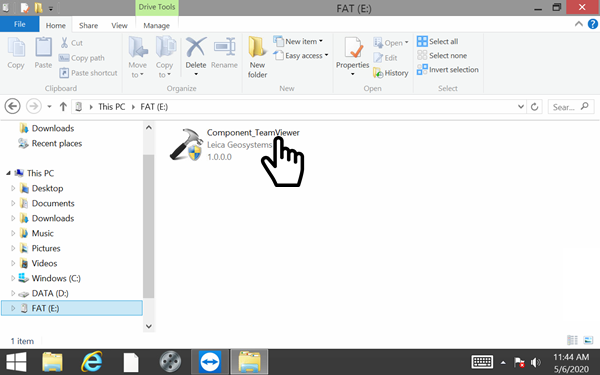
Task: Click the navigation pane scrollbar down arrow
Action: (x=149, y=326)
